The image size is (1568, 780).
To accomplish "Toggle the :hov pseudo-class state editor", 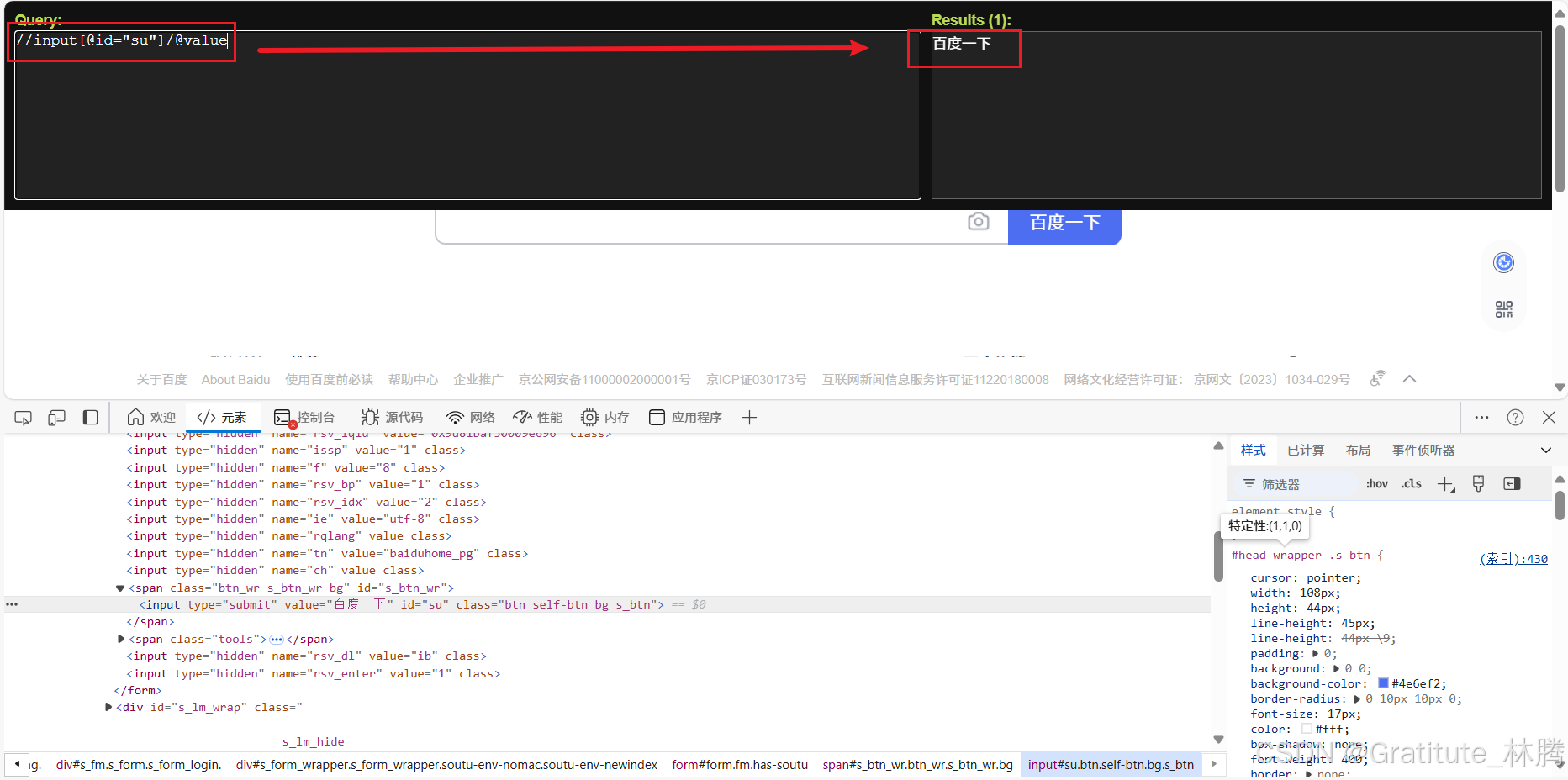I will (1376, 483).
